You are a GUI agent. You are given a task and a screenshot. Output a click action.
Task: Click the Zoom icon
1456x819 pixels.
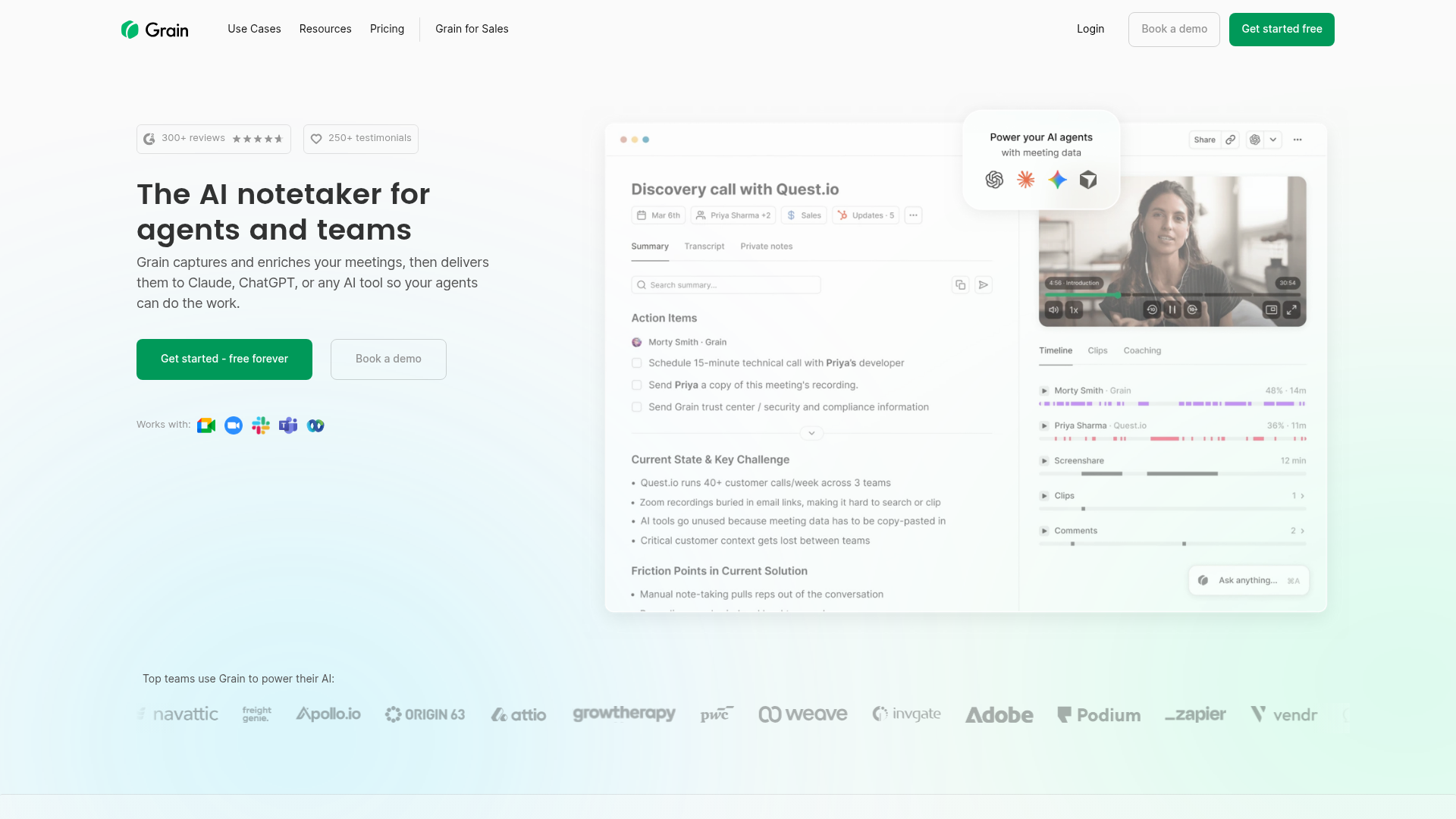[x=234, y=425]
